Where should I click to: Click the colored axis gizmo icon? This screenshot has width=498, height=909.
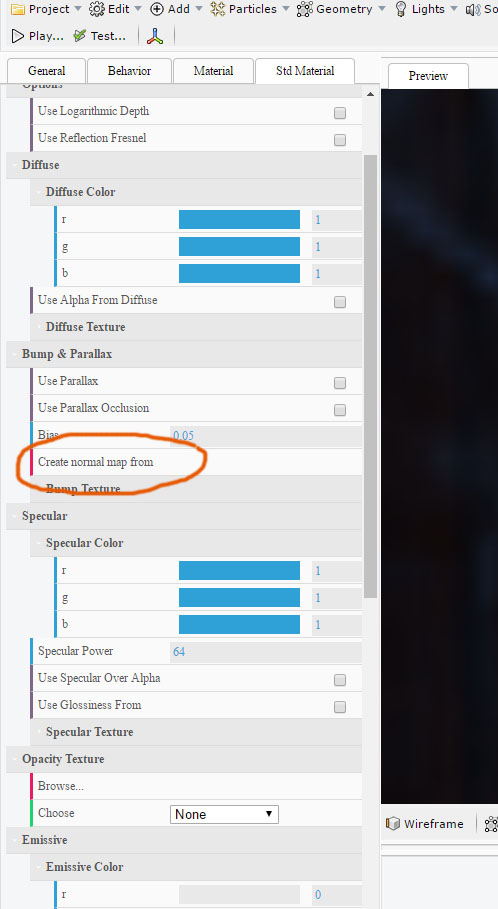[x=155, y=36]
